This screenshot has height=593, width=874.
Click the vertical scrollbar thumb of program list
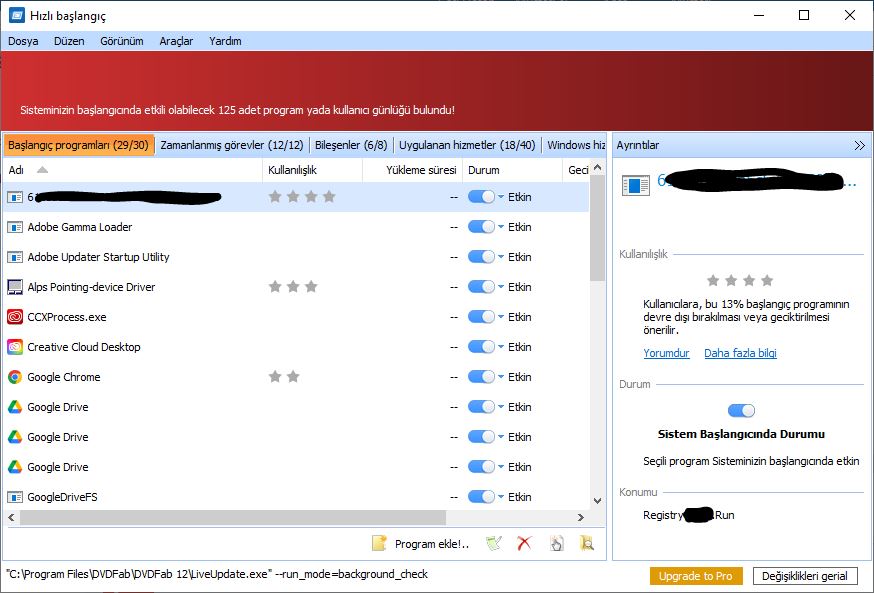[x=597, y=229]
